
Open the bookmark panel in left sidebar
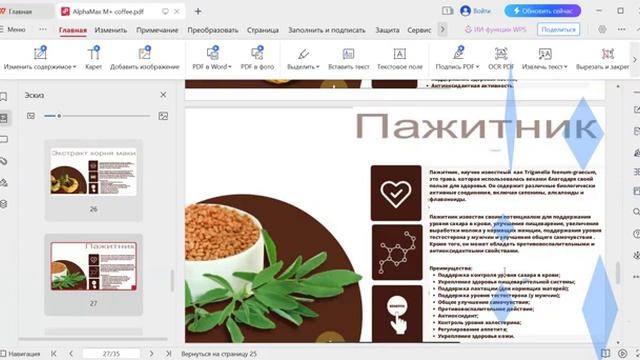4,97
